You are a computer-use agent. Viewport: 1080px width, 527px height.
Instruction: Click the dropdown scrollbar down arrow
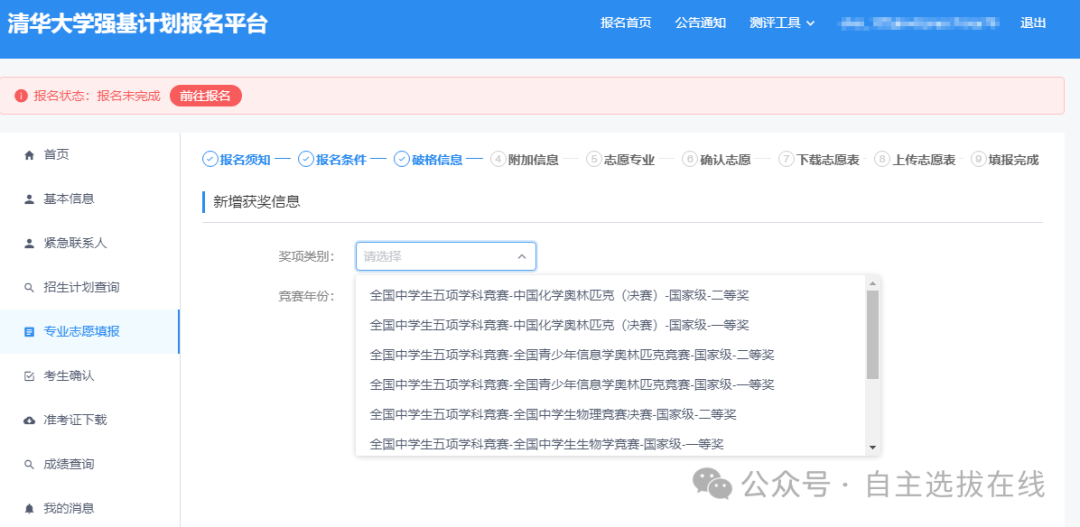[x=873, y=448]
